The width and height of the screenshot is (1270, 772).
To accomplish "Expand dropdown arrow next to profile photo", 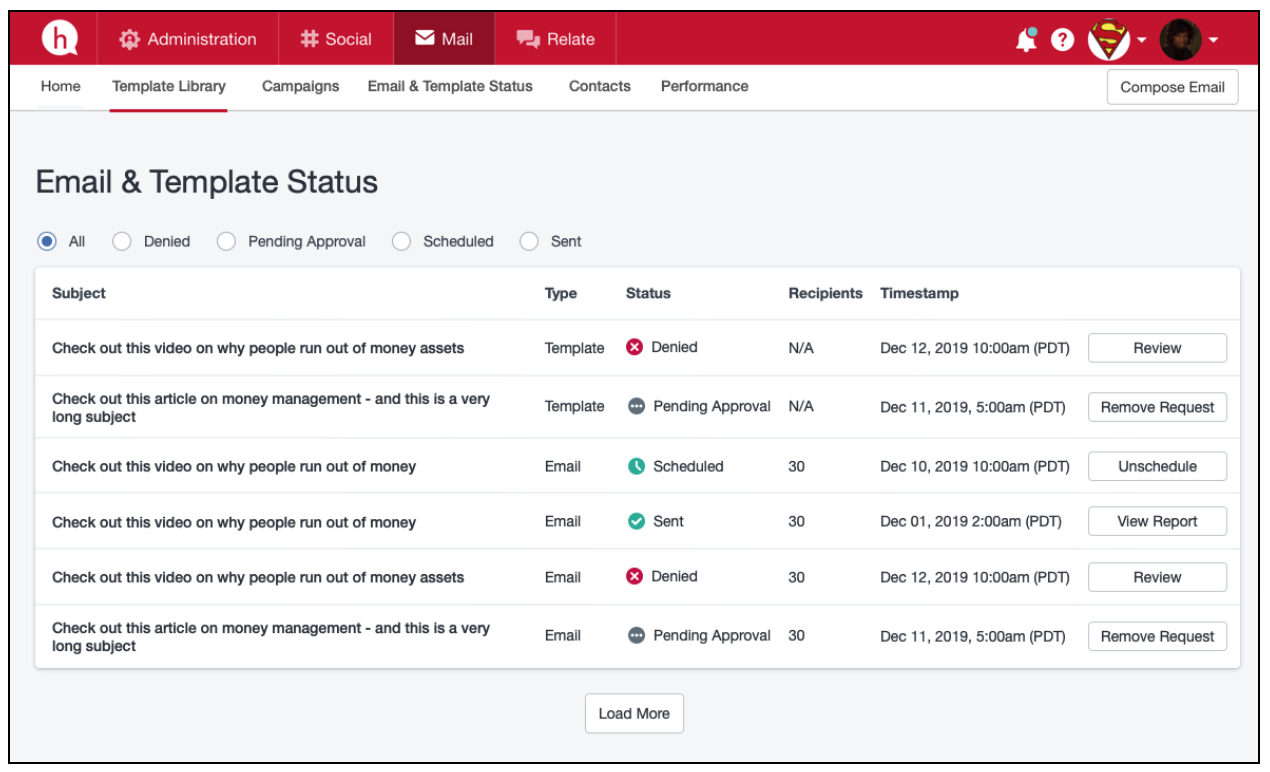I will tap(1213, 41).
